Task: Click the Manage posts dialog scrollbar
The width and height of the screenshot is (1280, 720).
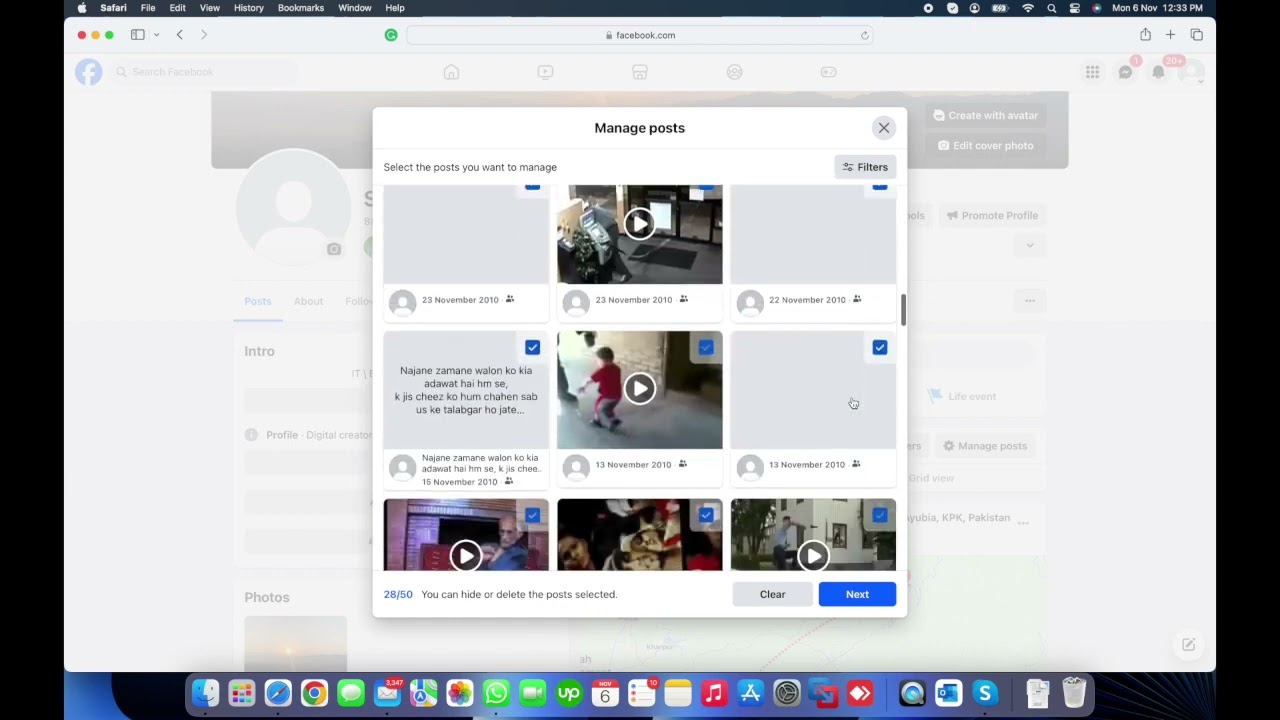Action: tap(903, 310)
